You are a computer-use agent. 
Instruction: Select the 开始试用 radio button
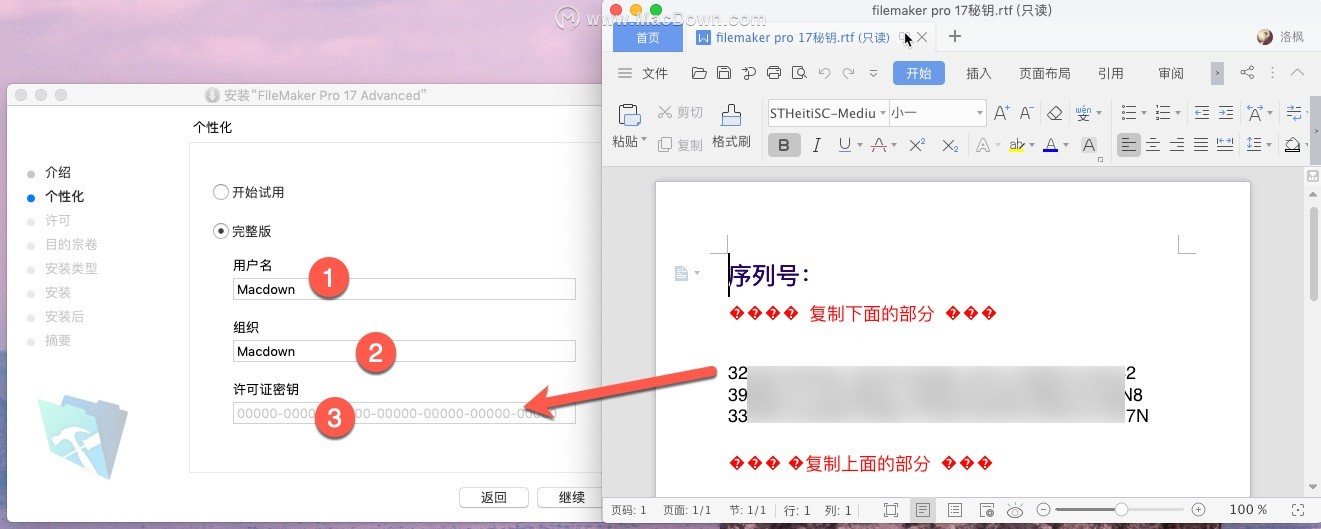pyautogui.click(x=221, y=192)
